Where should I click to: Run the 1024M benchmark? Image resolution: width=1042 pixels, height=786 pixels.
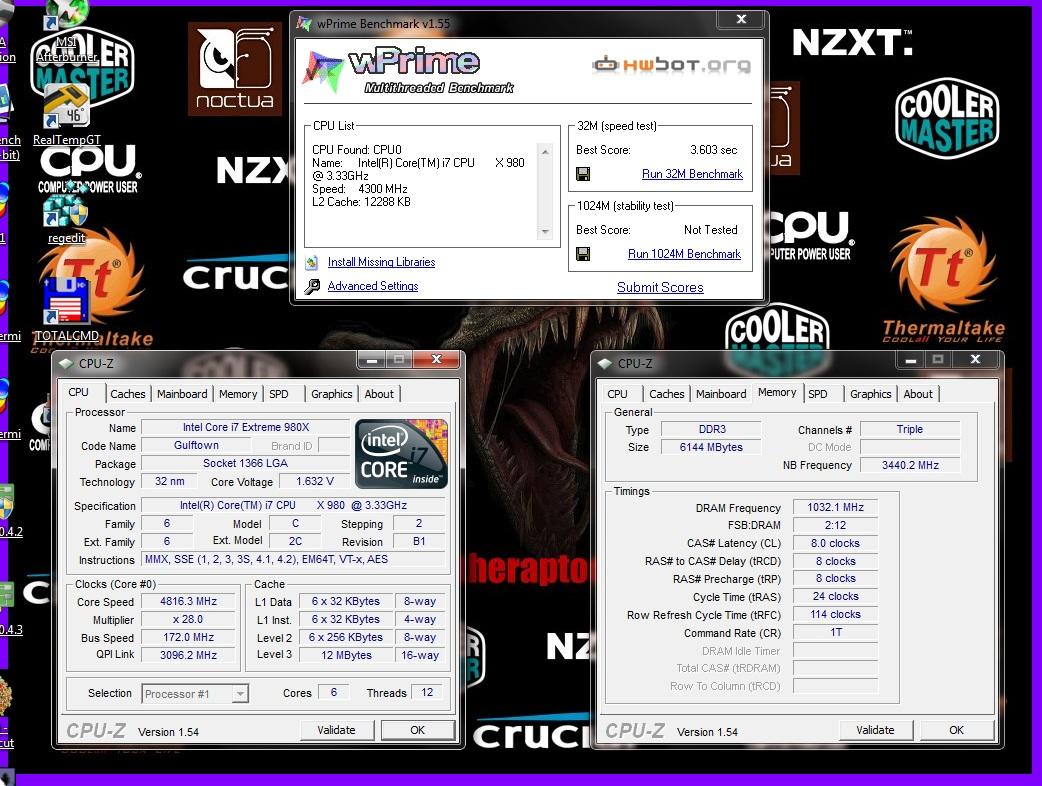click(684, 254)
